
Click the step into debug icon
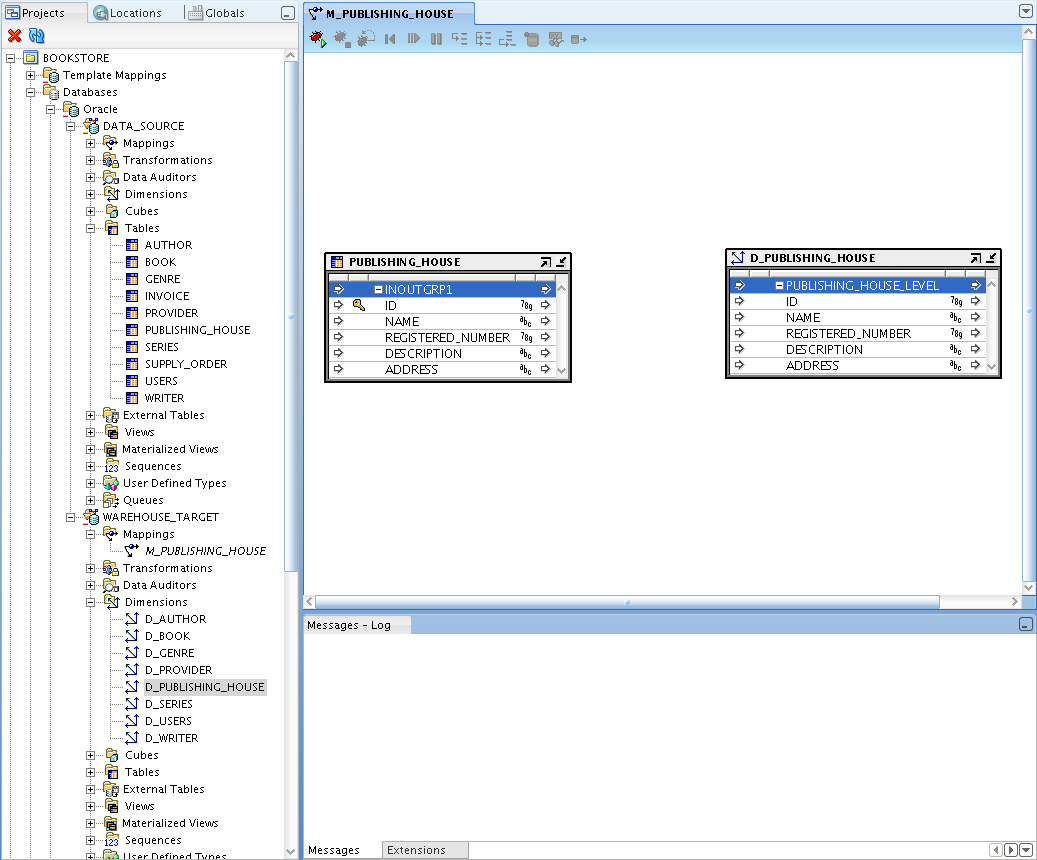(x=460, y=39)
